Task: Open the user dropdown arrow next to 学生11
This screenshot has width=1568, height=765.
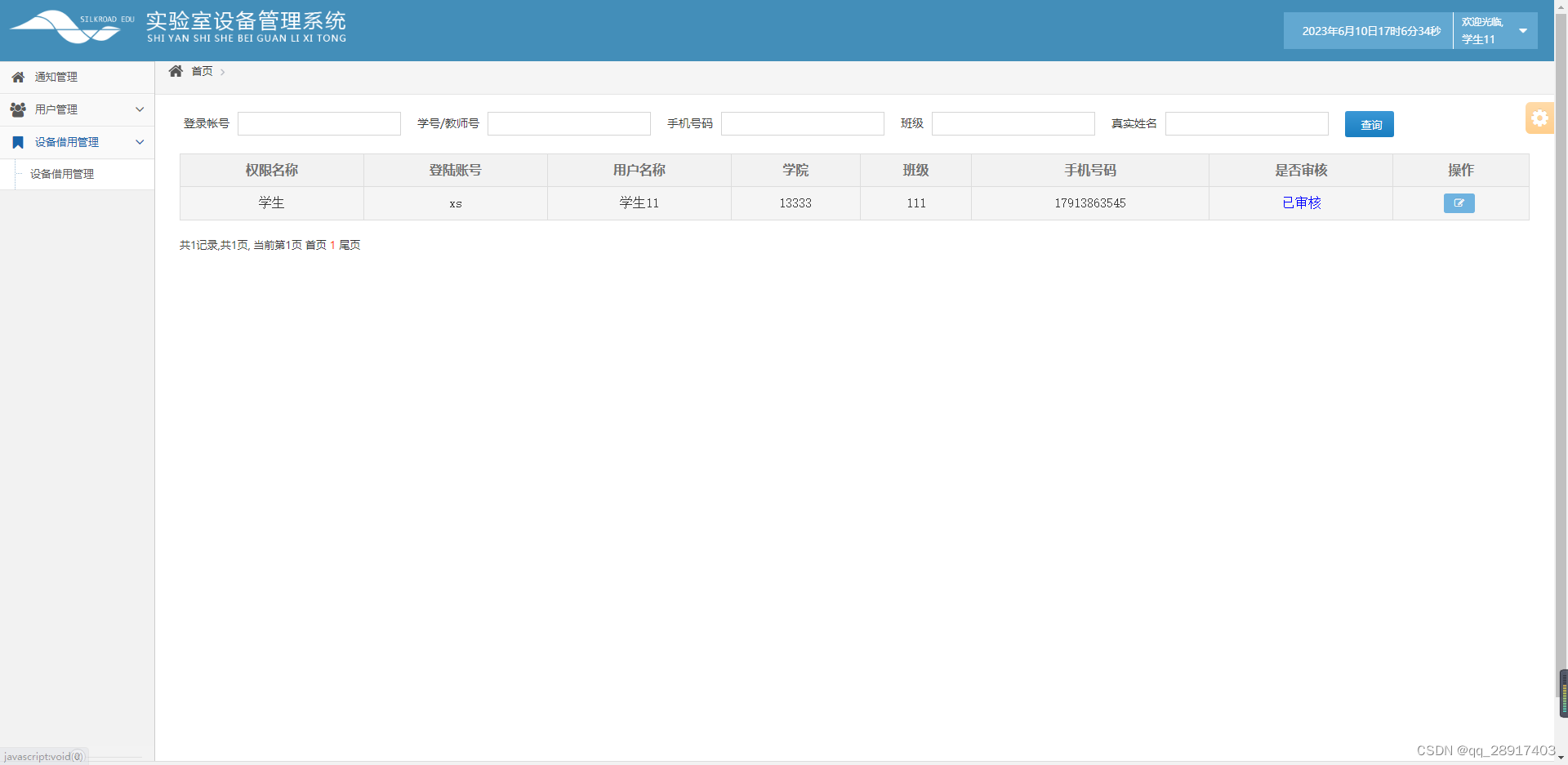Action: point(1523,31)
